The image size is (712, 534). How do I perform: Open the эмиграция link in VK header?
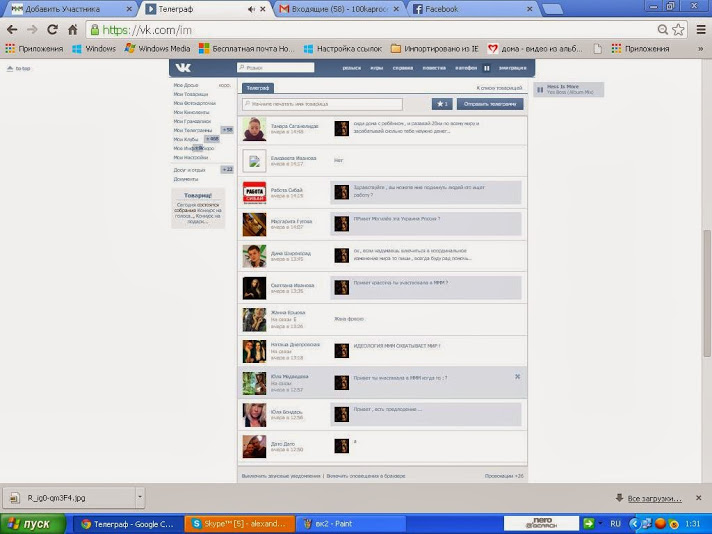[512, 68]
